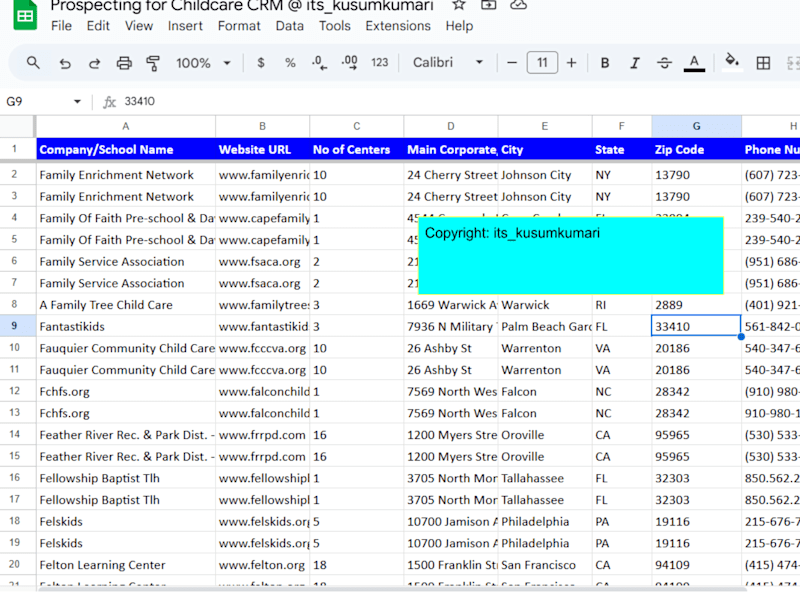Image resolution: width=800 pixels, height=600 pixels.
Task: Select column C header
Action: 357,126
